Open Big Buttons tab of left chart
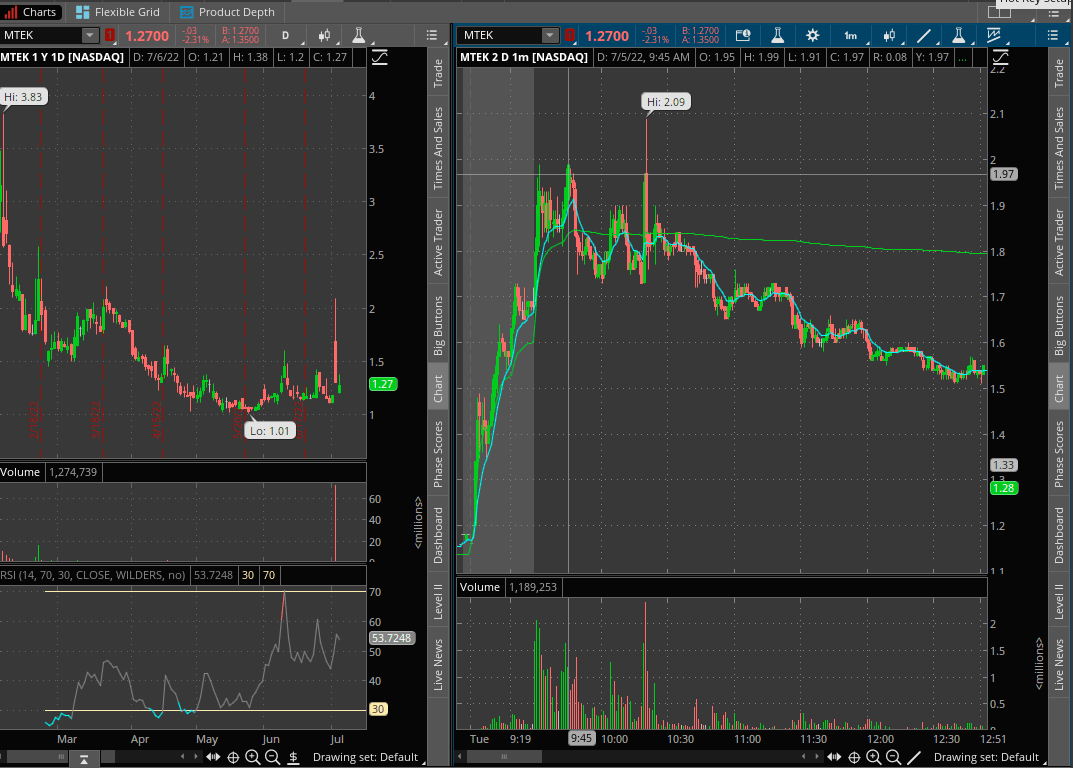Viewport: 1073px width, 768px height. click(439, 326)
